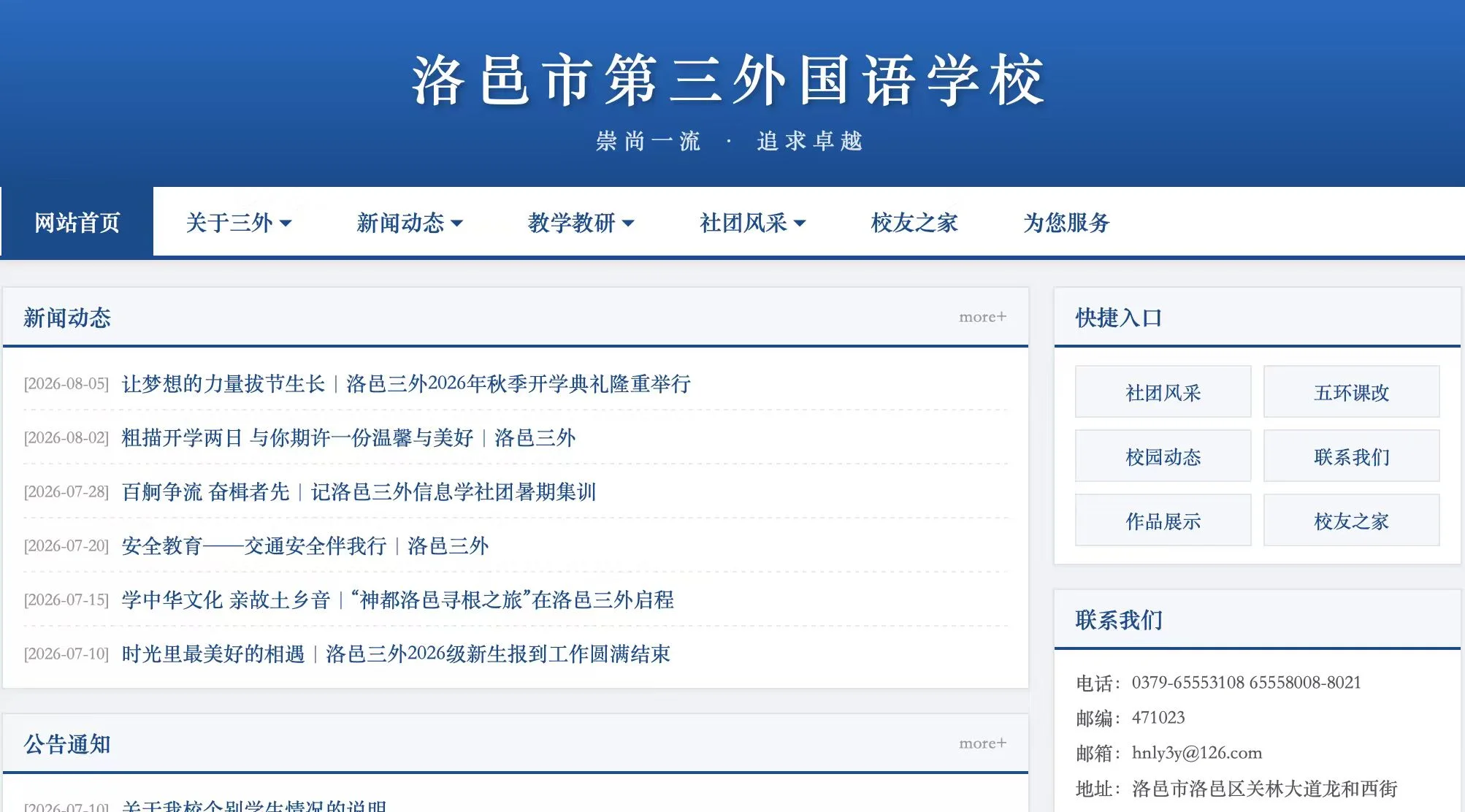Open article 百舸争流 奋楫者先 信息学社团暑期集训

pyautogui.click(x=359, y=491)
